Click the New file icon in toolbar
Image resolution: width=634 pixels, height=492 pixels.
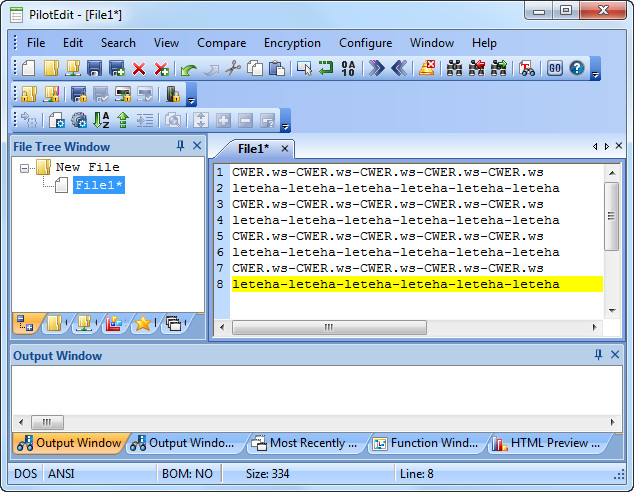pos(29,69)
